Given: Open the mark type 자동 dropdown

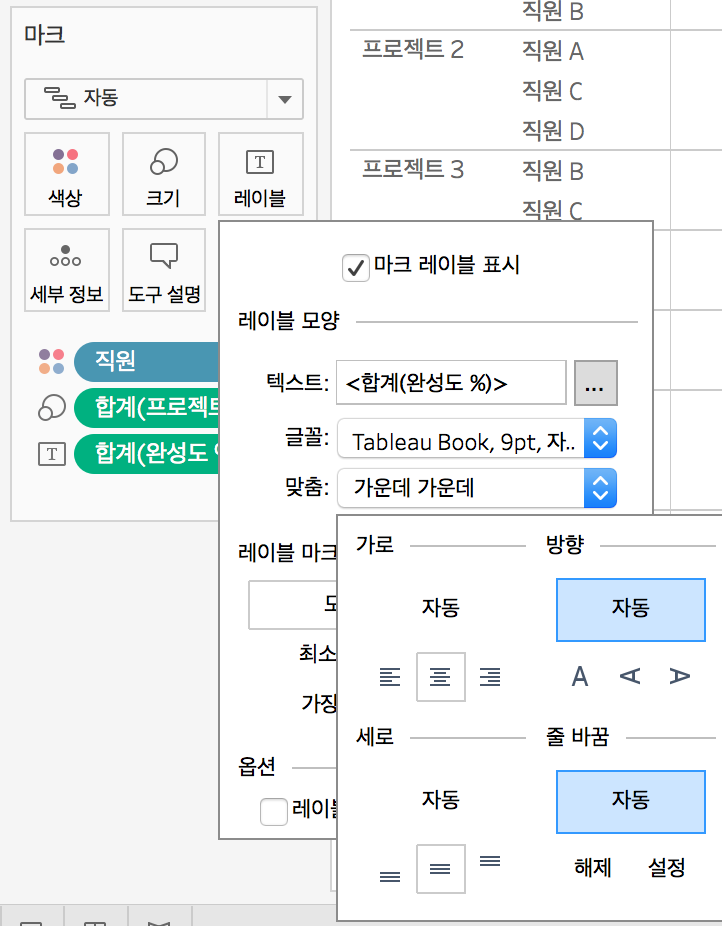Looking at the screenshot, I should (164, 99).
